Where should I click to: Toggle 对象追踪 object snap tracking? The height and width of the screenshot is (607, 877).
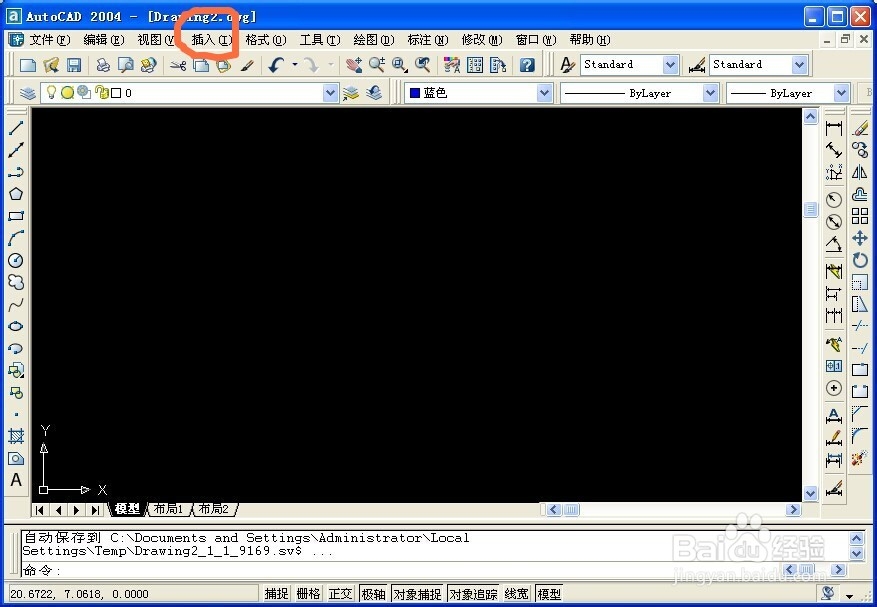click(x=473, y=594)
